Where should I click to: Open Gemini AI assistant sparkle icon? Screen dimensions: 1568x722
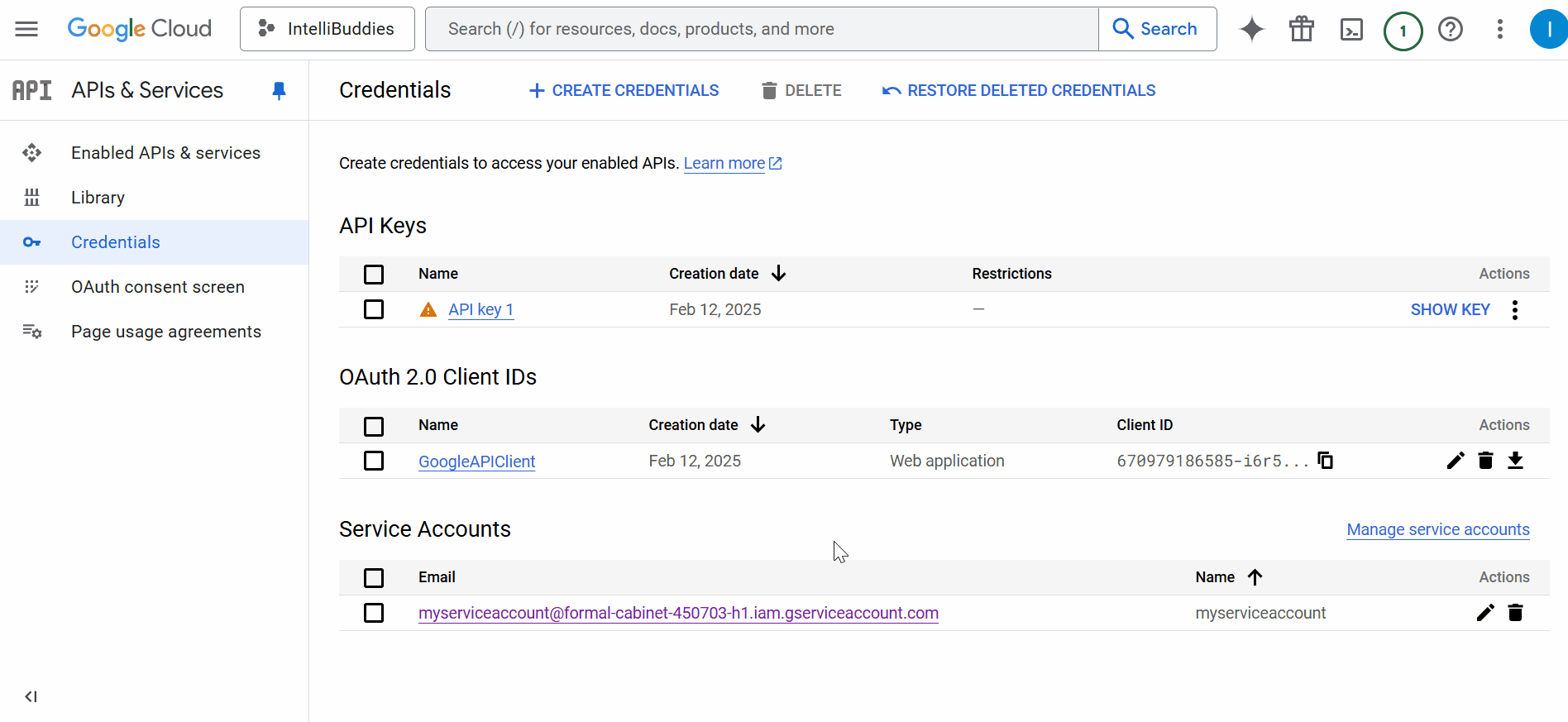point(1252,29)
